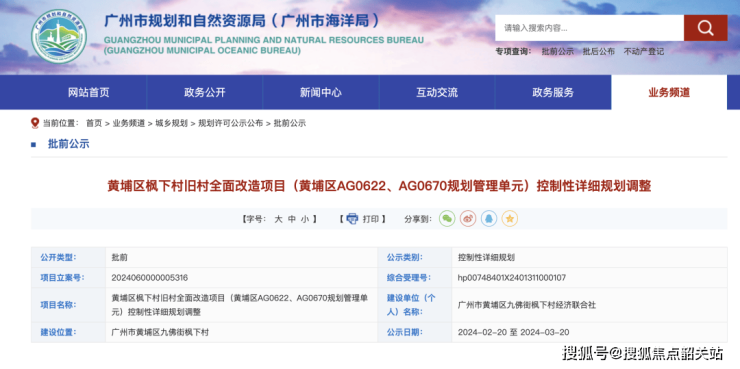
Task: Click the bureau round logo emblem
Action: pyautogui.click(x=59, y=36)
